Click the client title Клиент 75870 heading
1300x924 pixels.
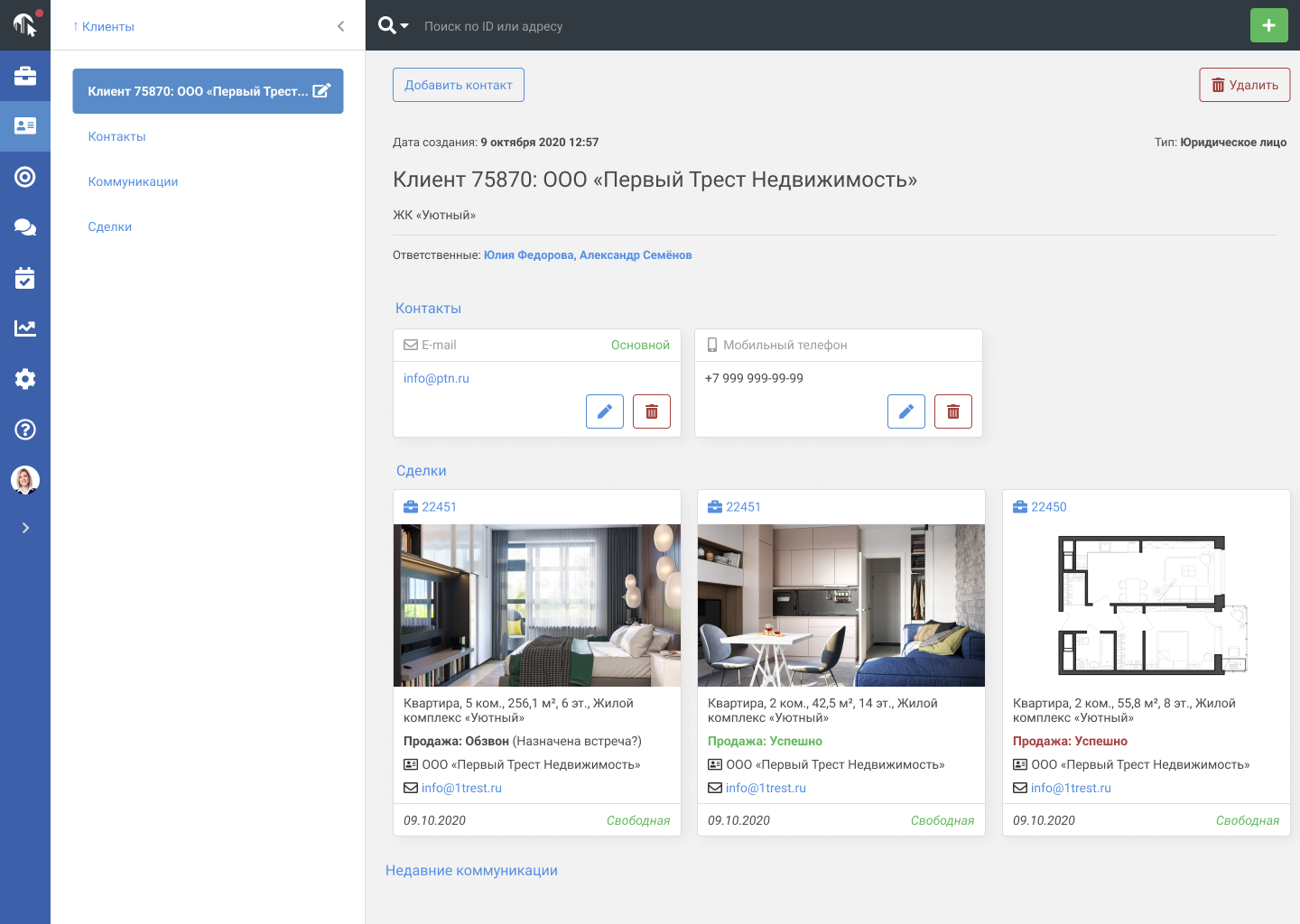[x=655, y=180]
